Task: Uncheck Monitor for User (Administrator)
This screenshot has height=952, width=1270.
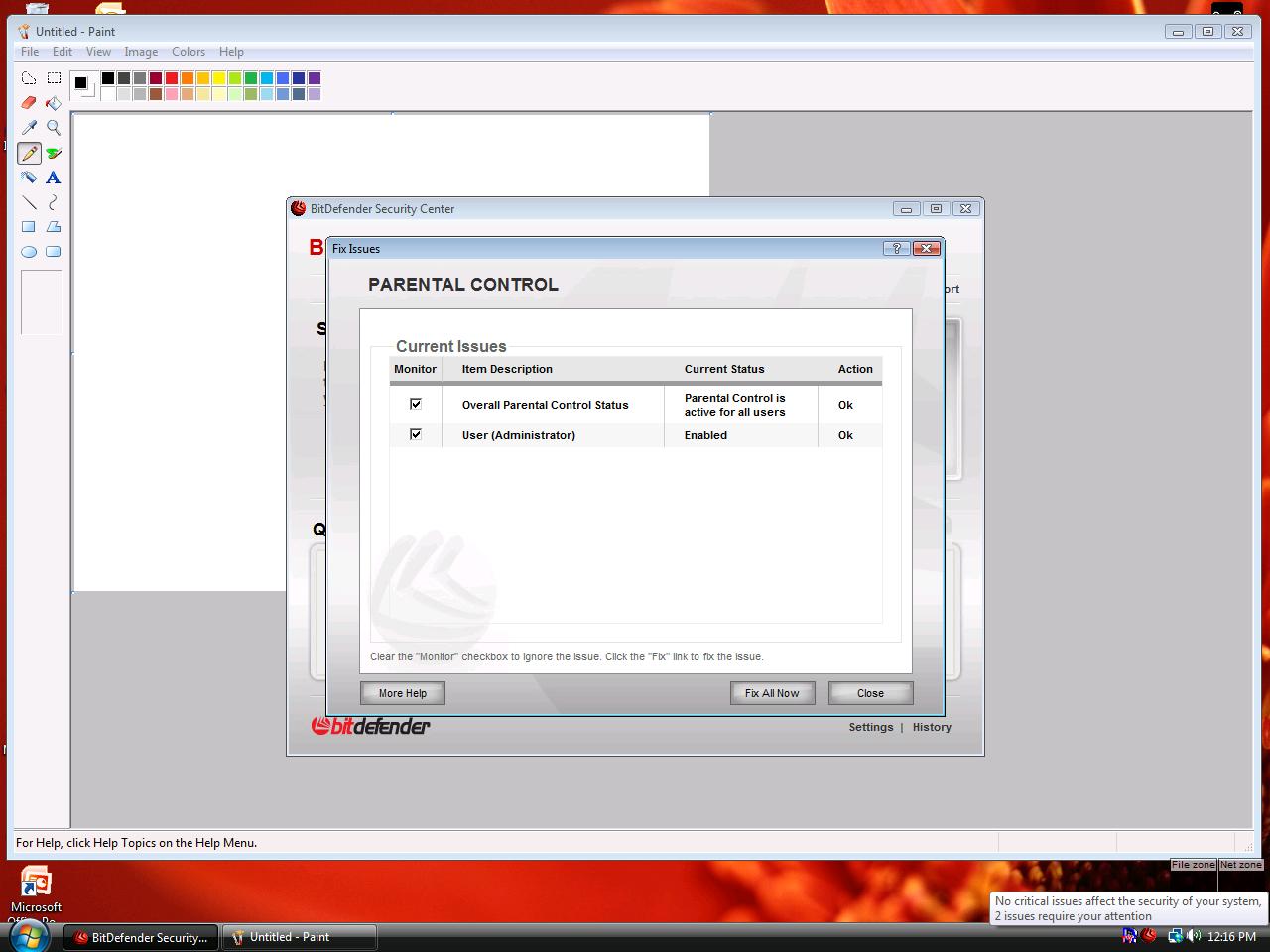Action: pos(416,434)
